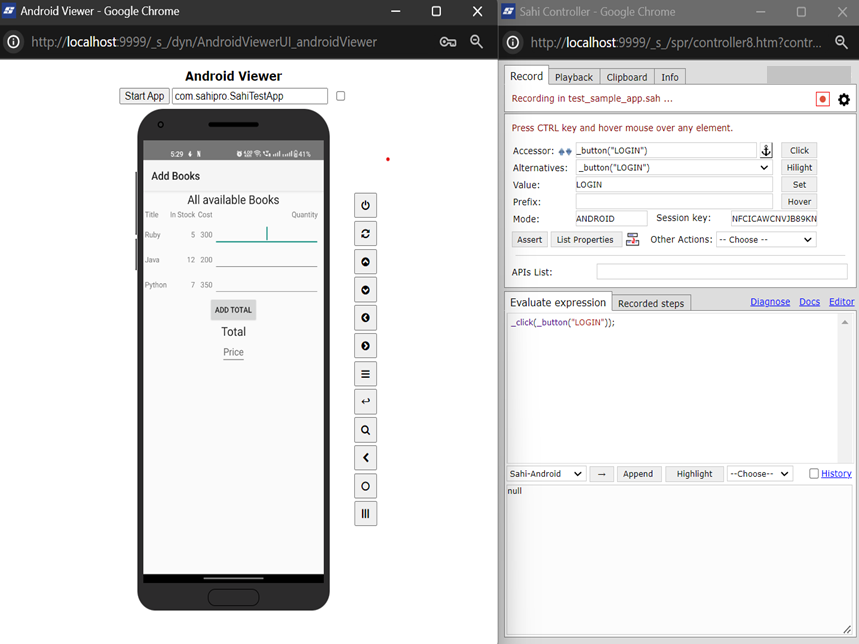Click the Start App button
This screenshot has width=859, height=644.
coord(144,96)
